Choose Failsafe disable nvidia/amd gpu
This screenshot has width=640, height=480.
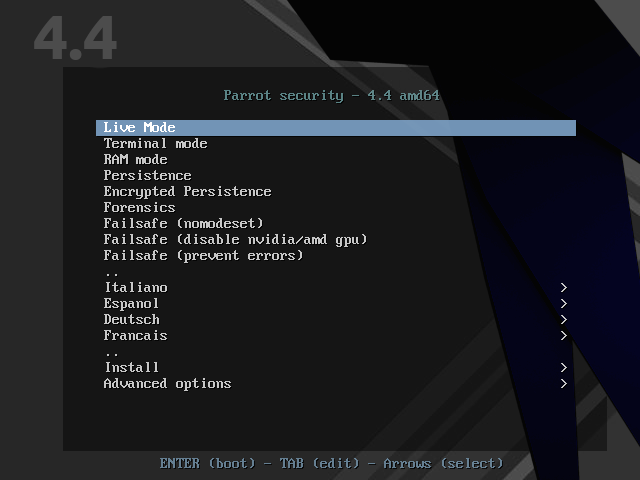[x=235, y=240]
